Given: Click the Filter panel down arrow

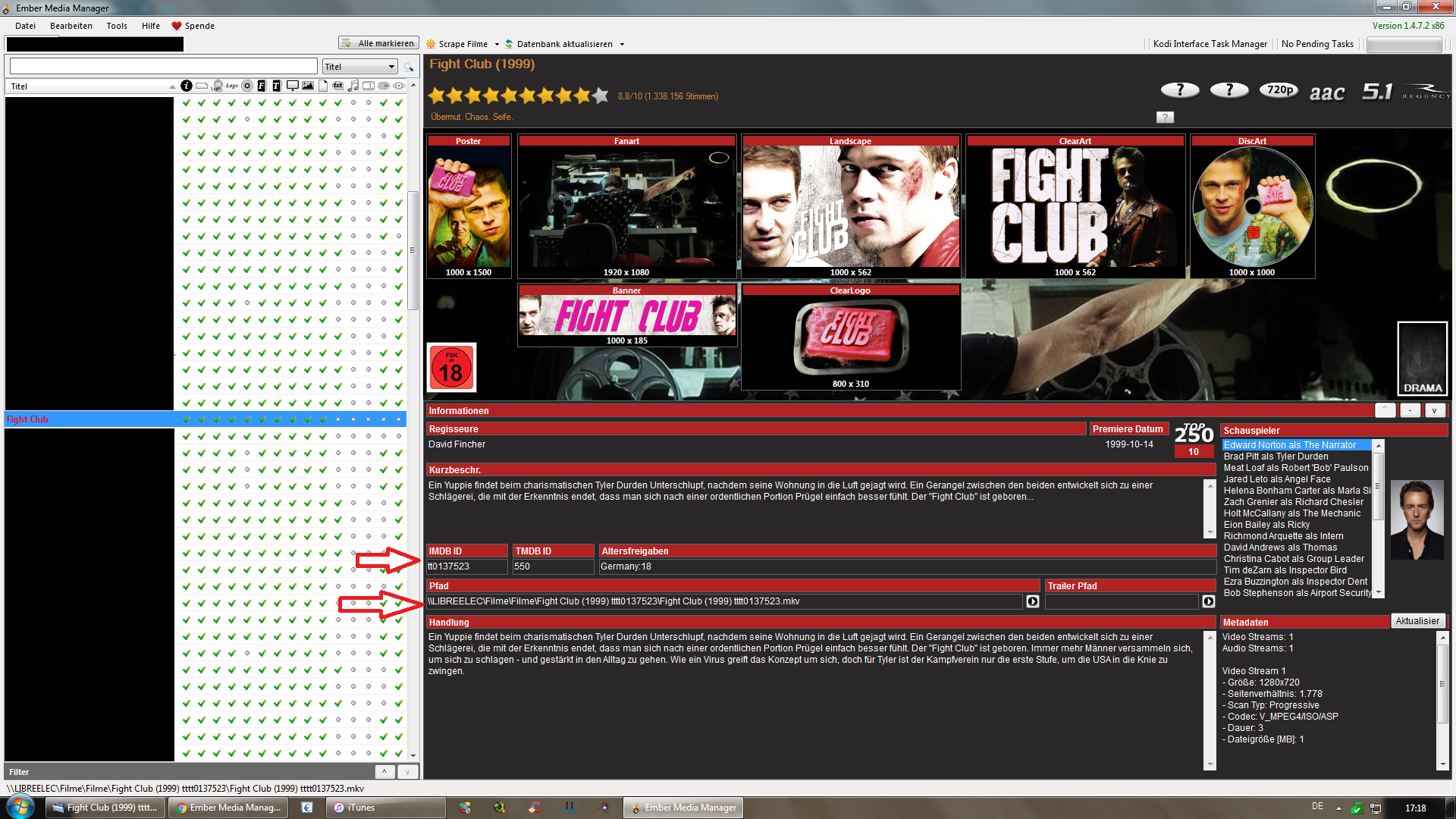Looking at the screenshot, I should 408,772.
